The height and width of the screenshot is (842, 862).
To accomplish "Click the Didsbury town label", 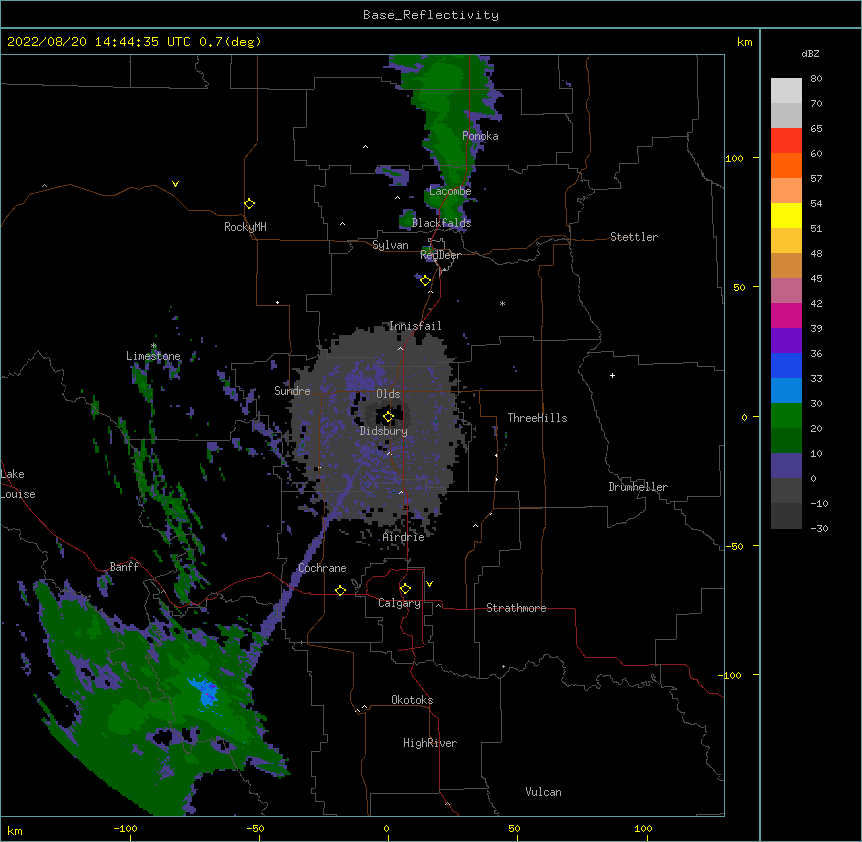I will pyautogui.click(x=384, y=431).
